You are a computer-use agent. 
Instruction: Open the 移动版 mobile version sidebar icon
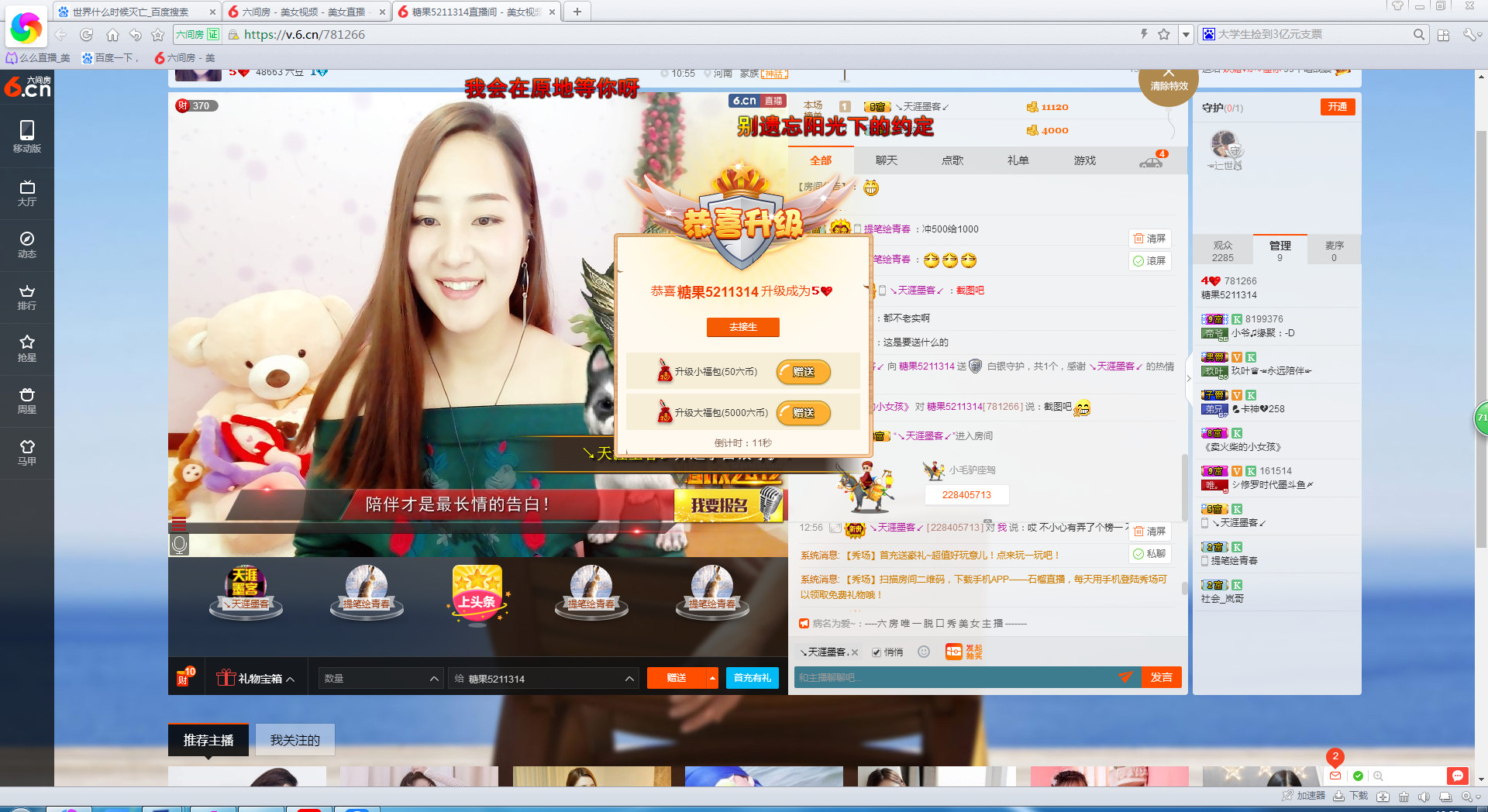coord(27,136)
